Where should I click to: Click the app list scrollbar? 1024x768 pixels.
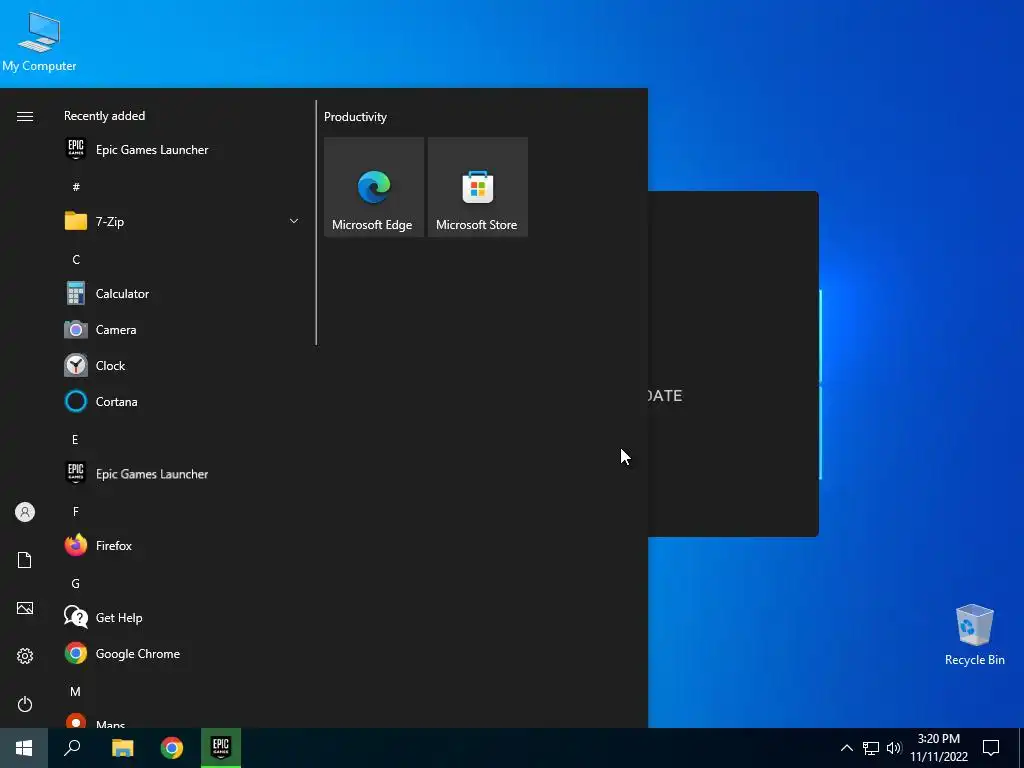316,223
